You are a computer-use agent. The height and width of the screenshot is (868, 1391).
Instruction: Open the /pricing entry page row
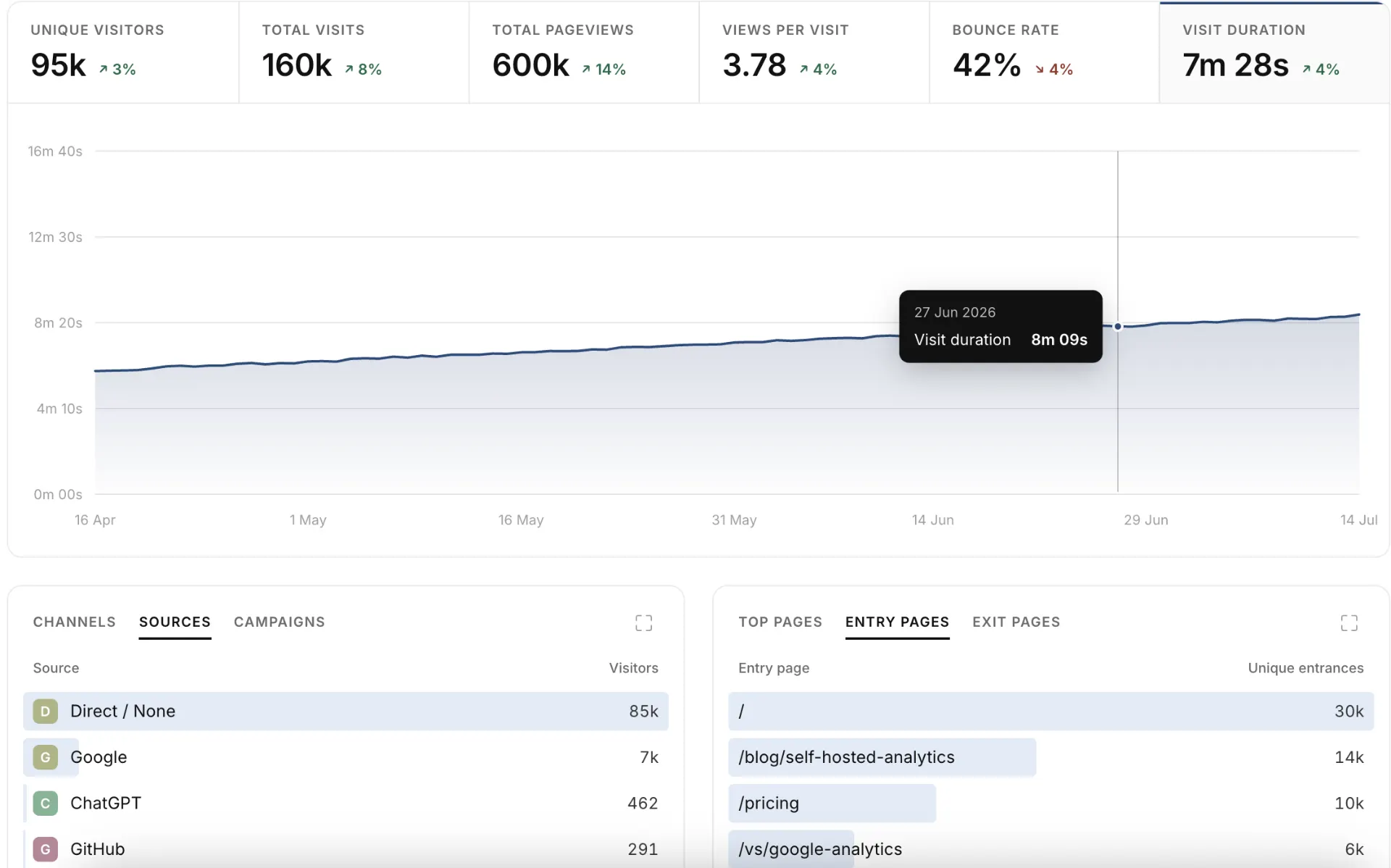coord(1050,803)
